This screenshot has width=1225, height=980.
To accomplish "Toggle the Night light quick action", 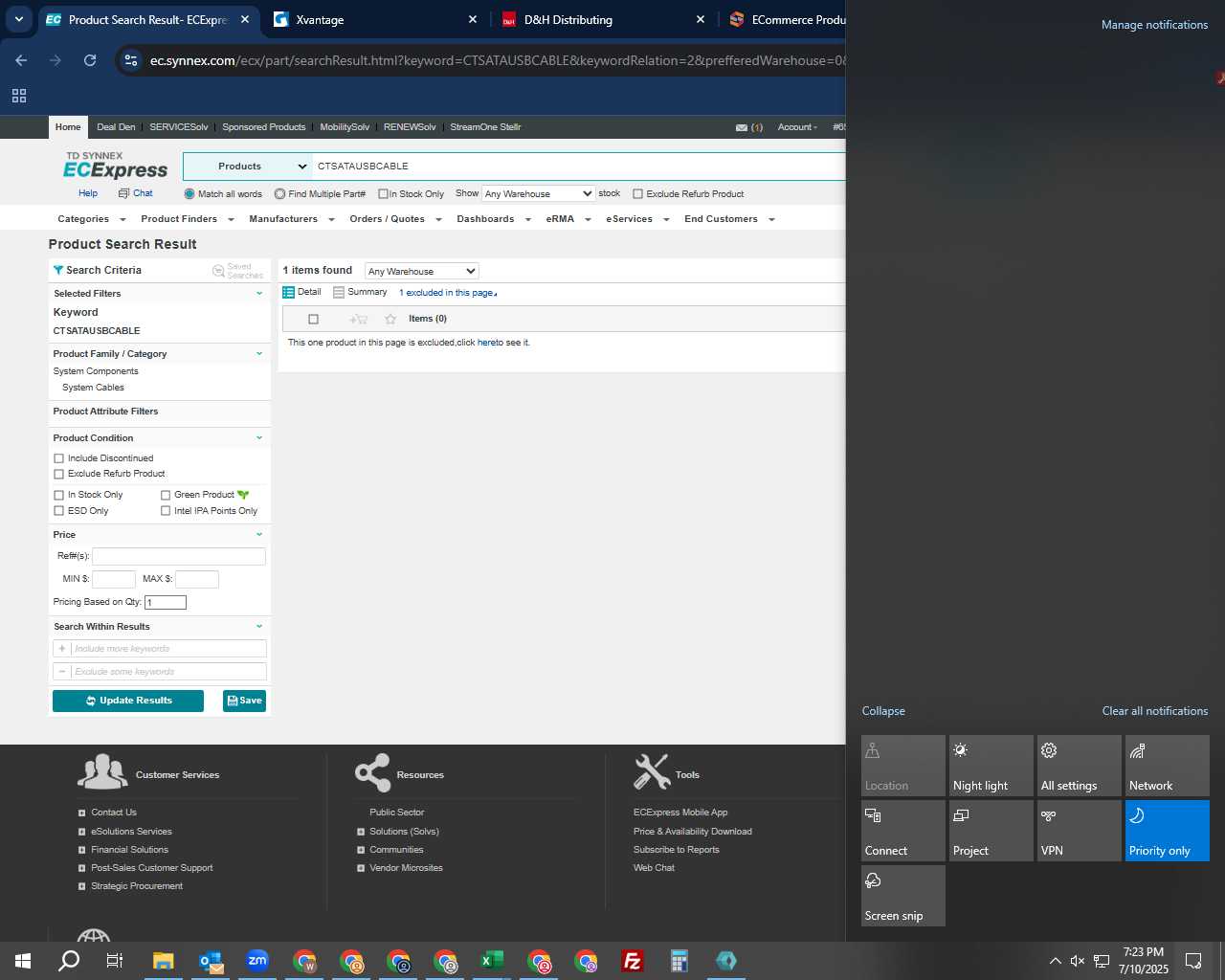I will [991, 765].
